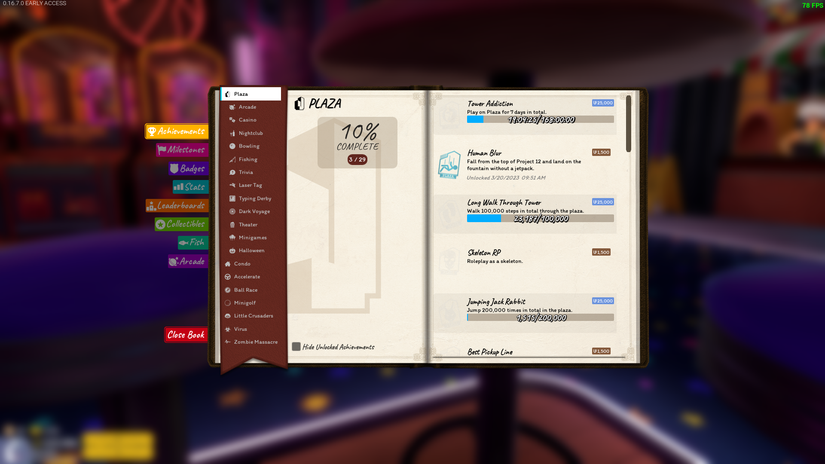Open the Collectibles tab
The height and width of the screenshot is (464, 825).
[181, 225]
